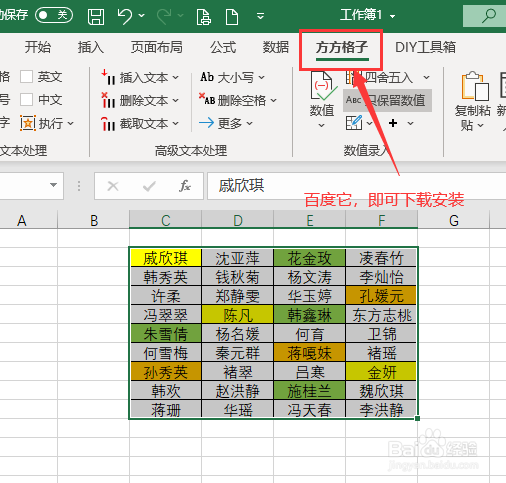
Task: Click the pencil edit grid icon
Action: click(354, 123)
